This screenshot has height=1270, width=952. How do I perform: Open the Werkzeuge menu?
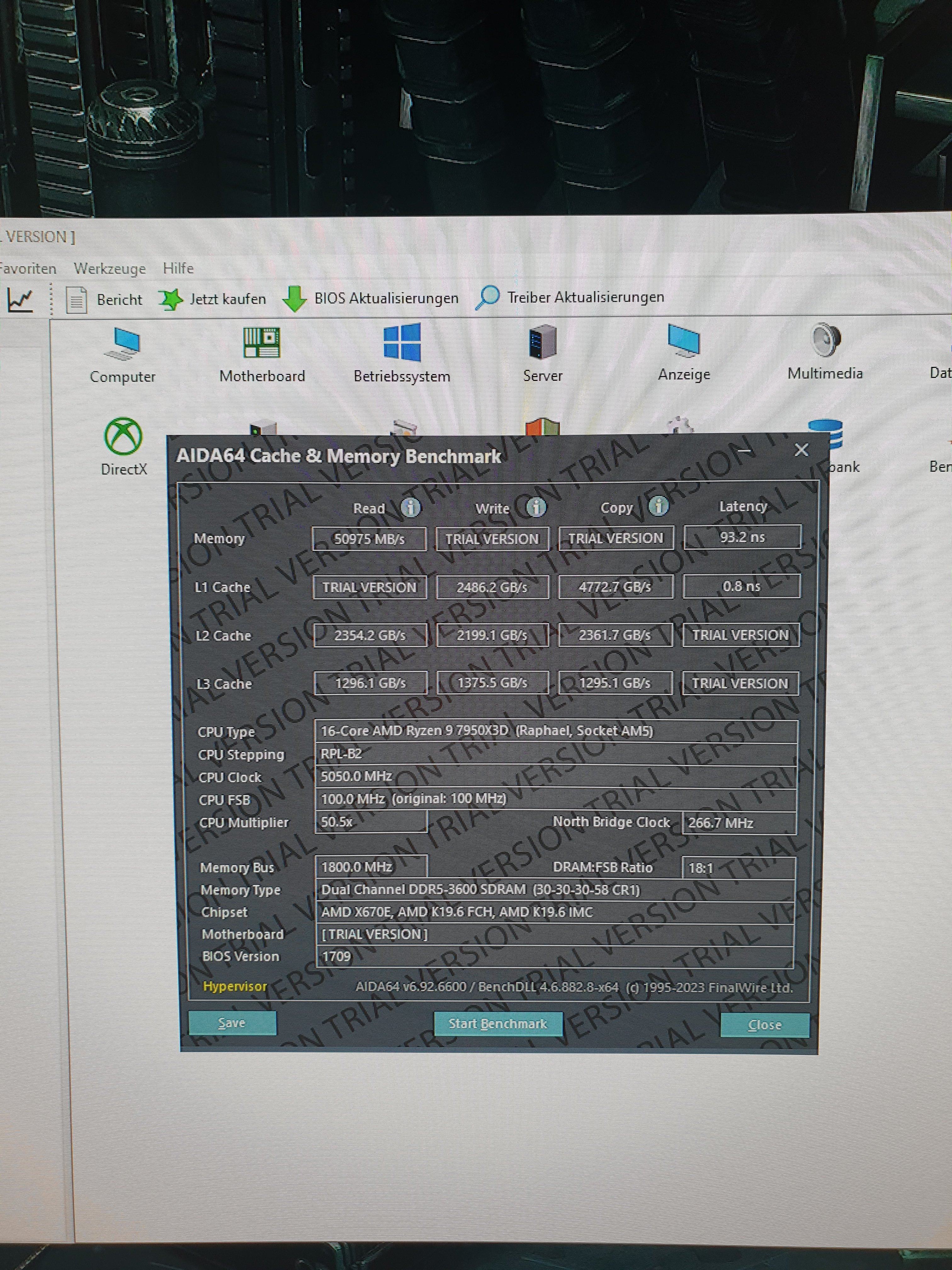coord(110,269)
